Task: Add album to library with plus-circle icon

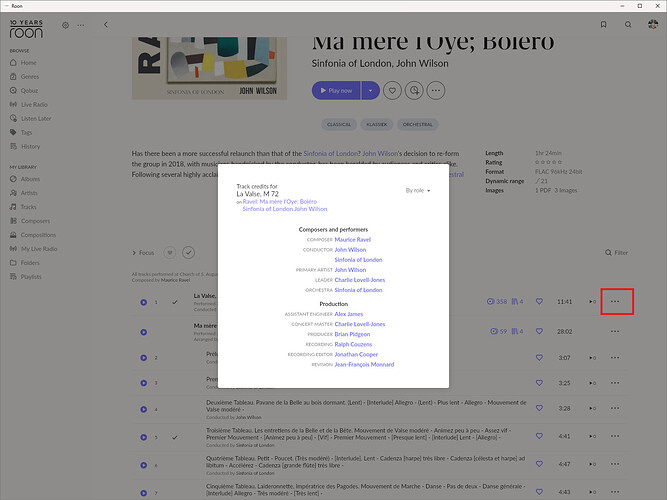Action: click(x=414, y=91)
